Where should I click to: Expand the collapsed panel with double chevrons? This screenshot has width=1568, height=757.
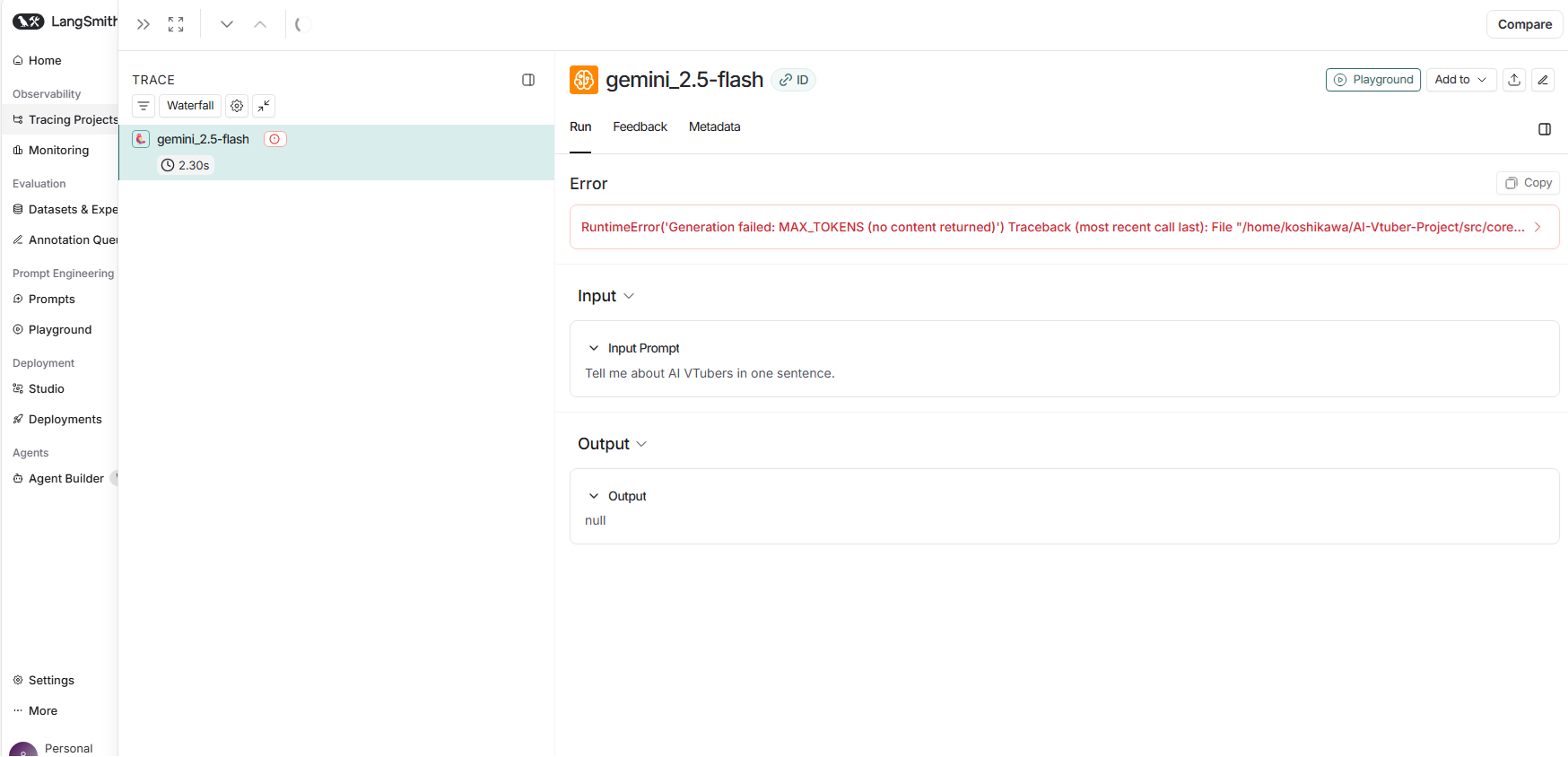[144, 24]
